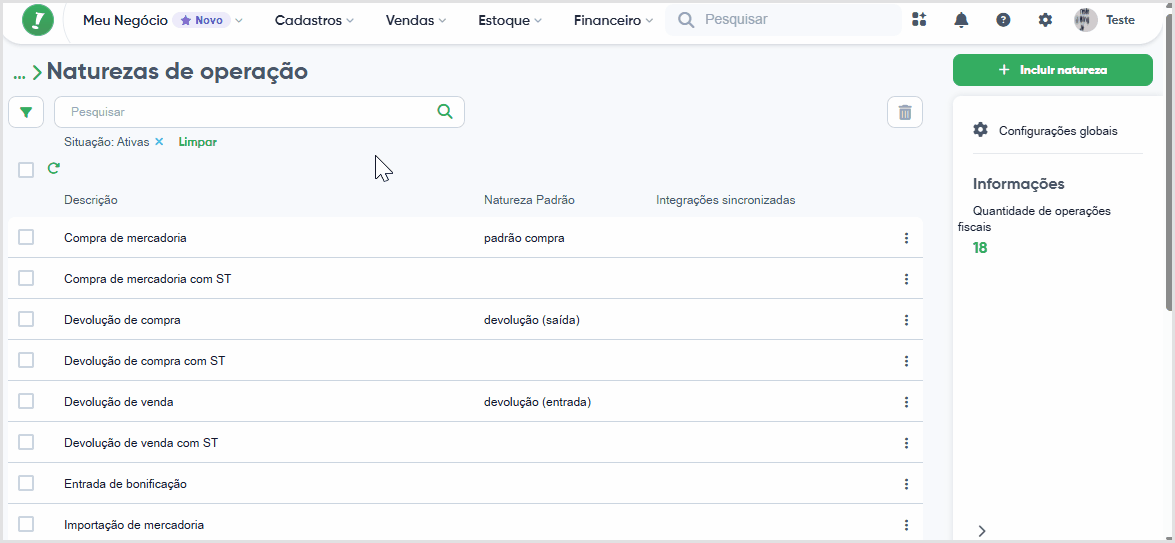Click the padrão compra value

(x=525, y=238)
